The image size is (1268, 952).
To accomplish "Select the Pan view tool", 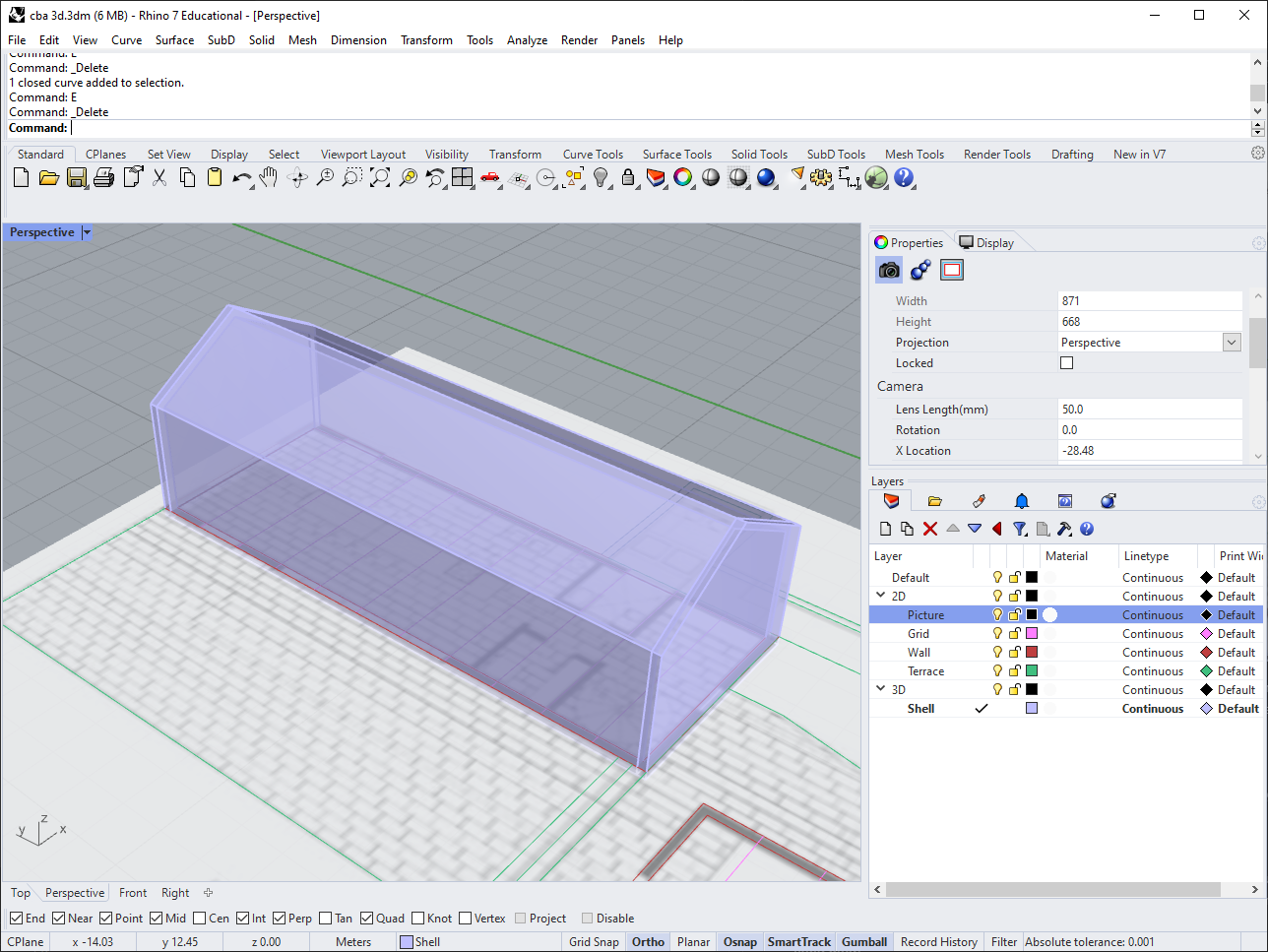I will pos(268,178).
